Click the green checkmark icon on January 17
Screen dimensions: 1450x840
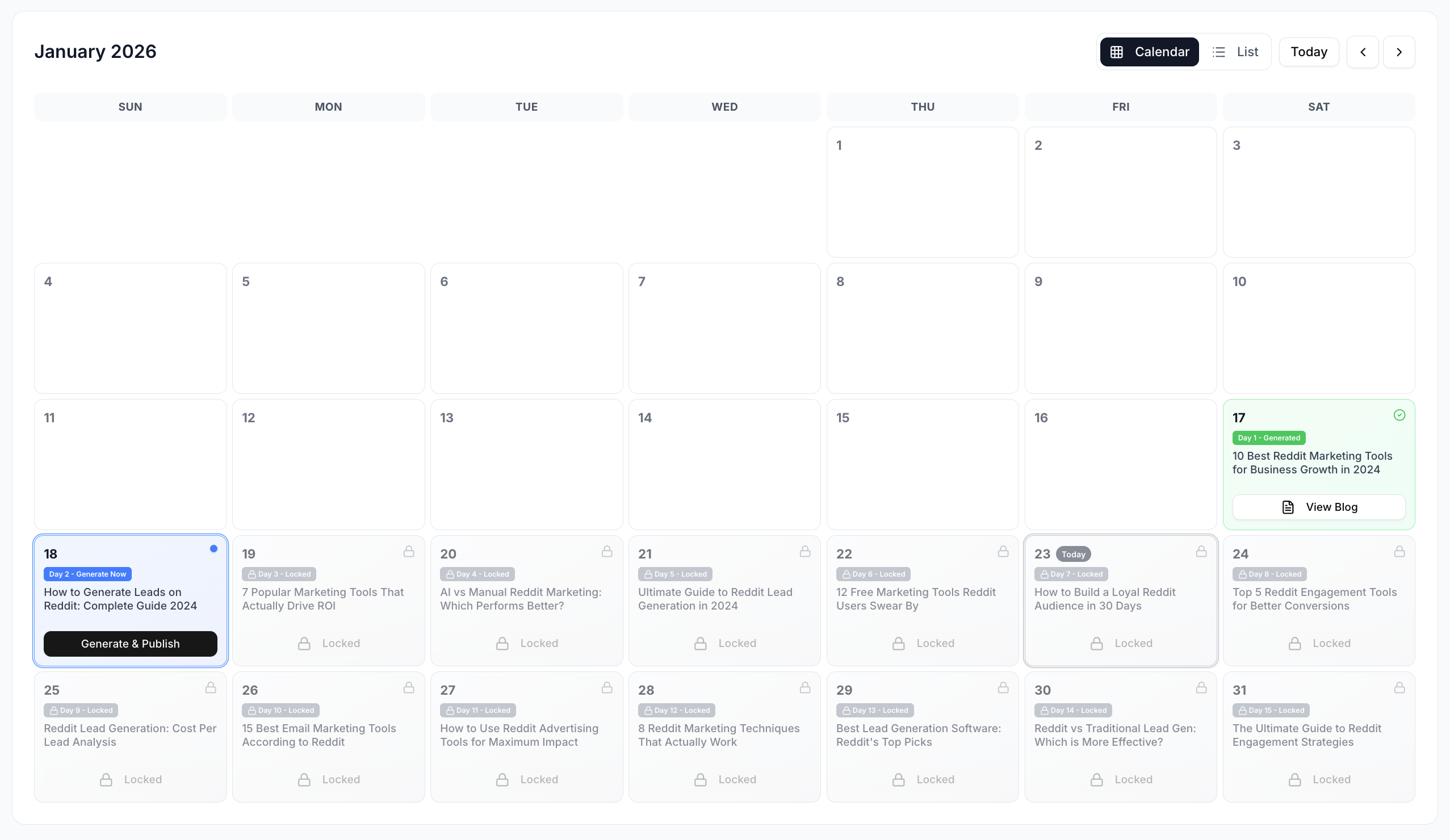click(x=1399, y=415)
